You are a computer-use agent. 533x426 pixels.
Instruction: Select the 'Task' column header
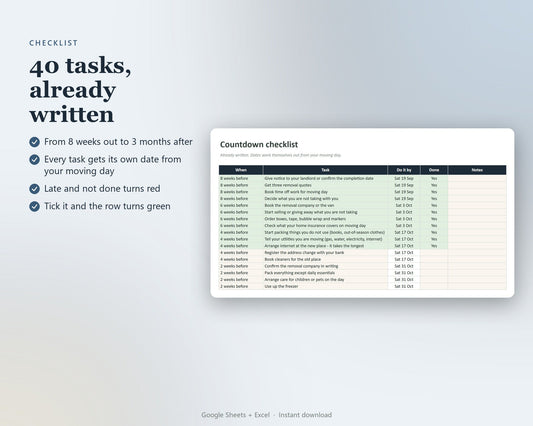pyautogui.click(x=325, y=170)
